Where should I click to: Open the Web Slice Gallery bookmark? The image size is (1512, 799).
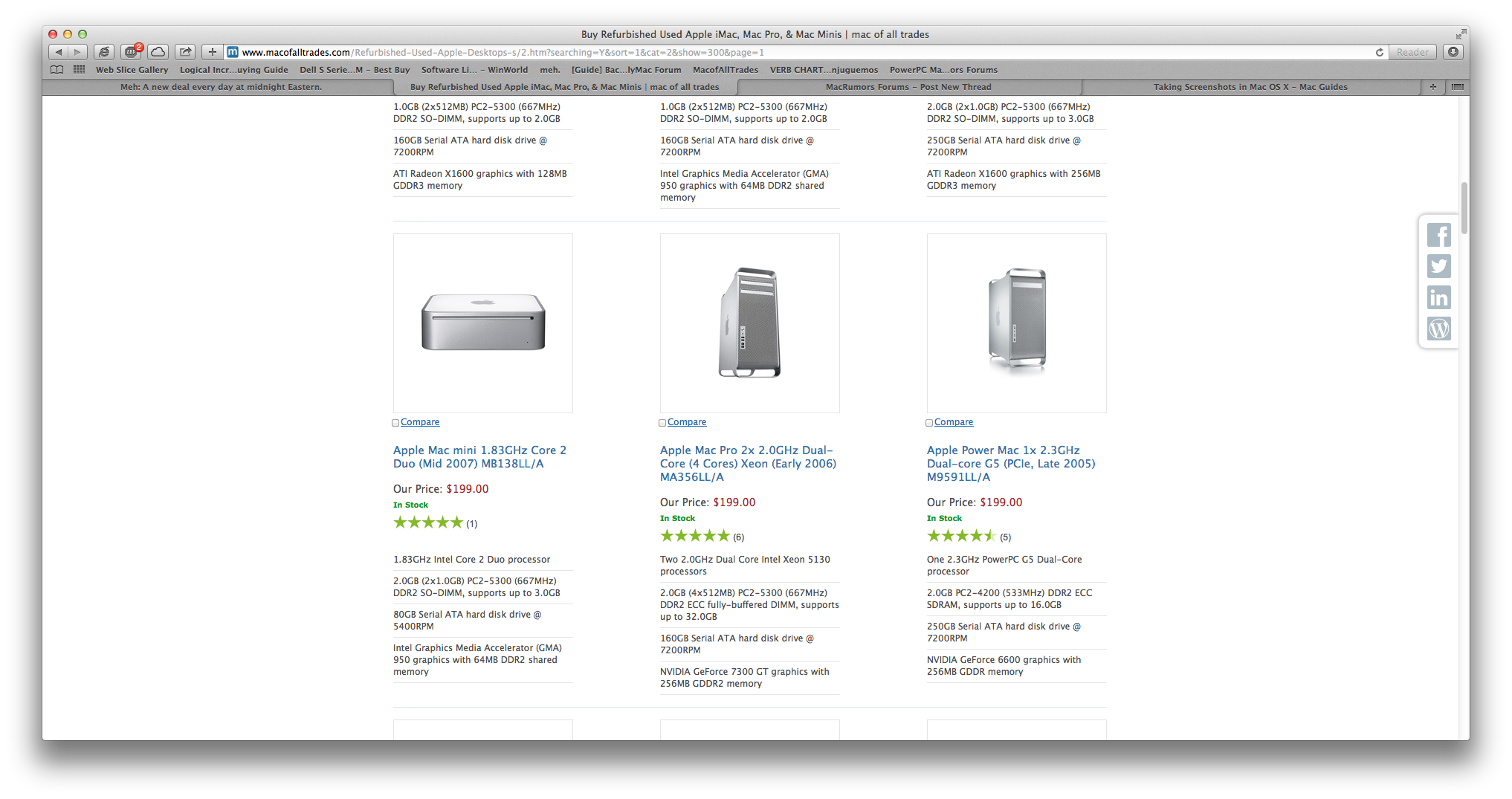click(132, 70)
